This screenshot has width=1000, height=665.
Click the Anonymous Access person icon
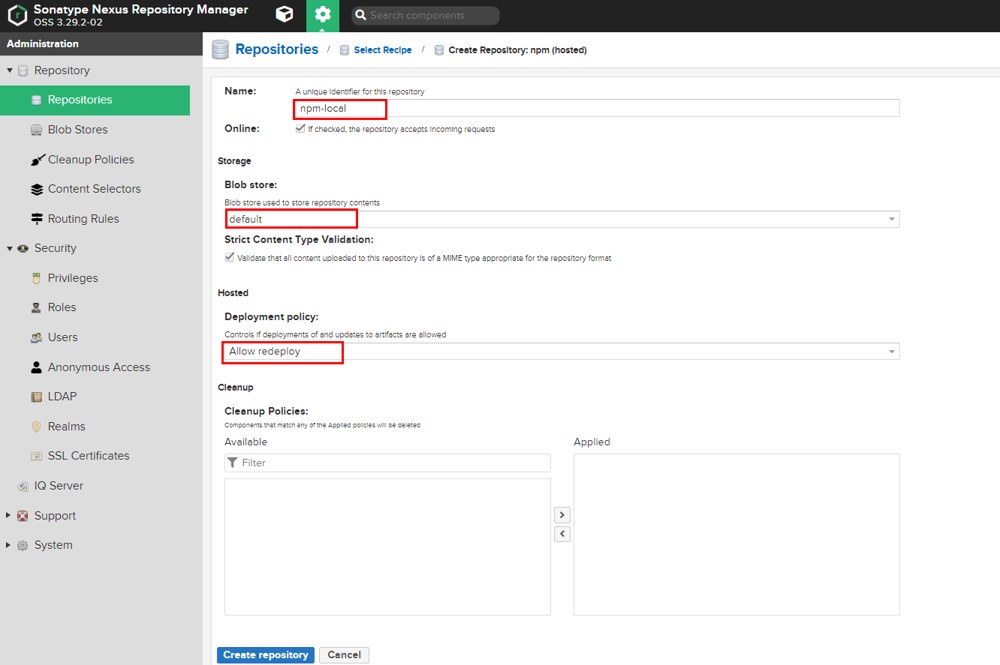coord(36,367)
